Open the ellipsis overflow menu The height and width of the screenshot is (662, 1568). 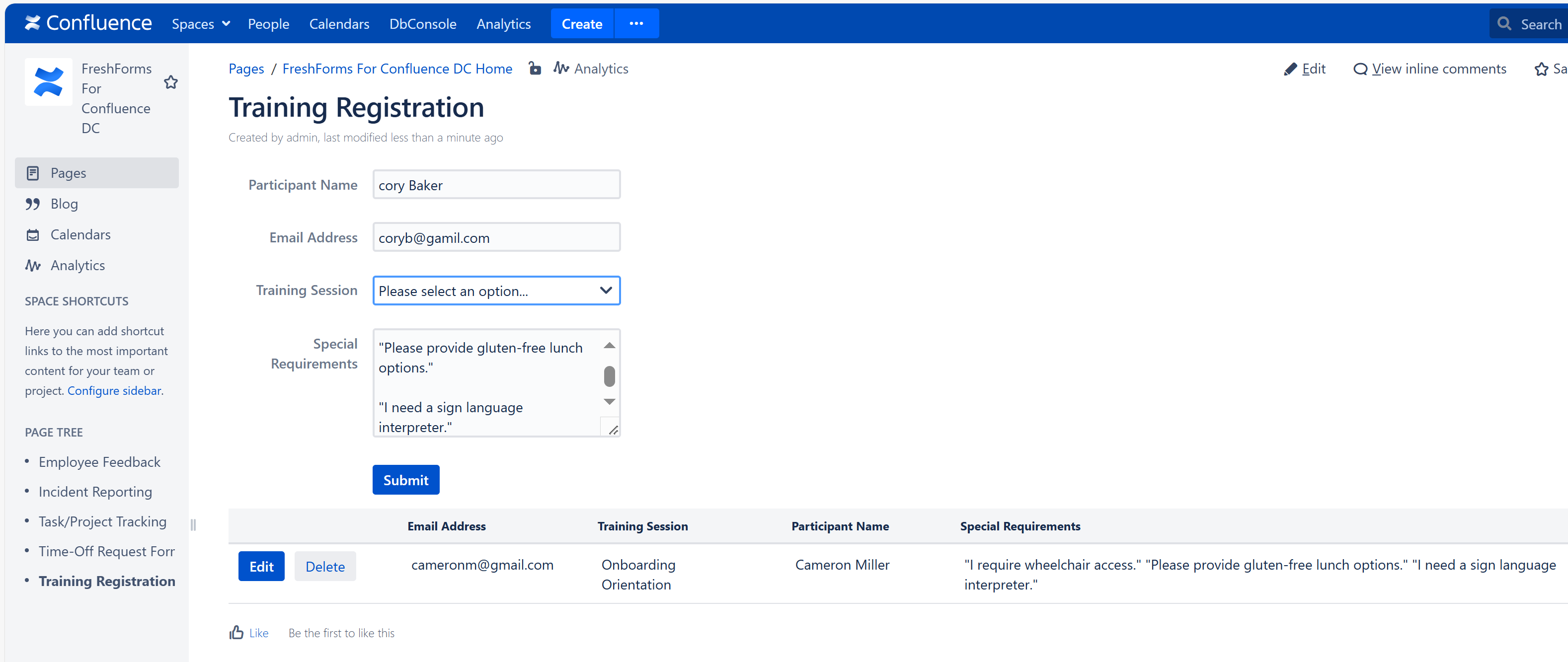pos(637,23)
